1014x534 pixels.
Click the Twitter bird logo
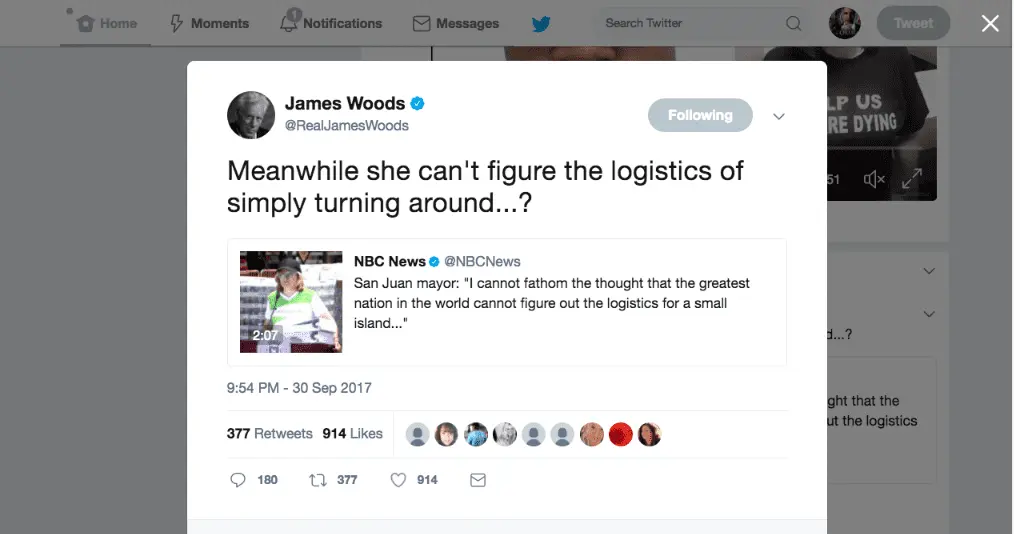541,24
